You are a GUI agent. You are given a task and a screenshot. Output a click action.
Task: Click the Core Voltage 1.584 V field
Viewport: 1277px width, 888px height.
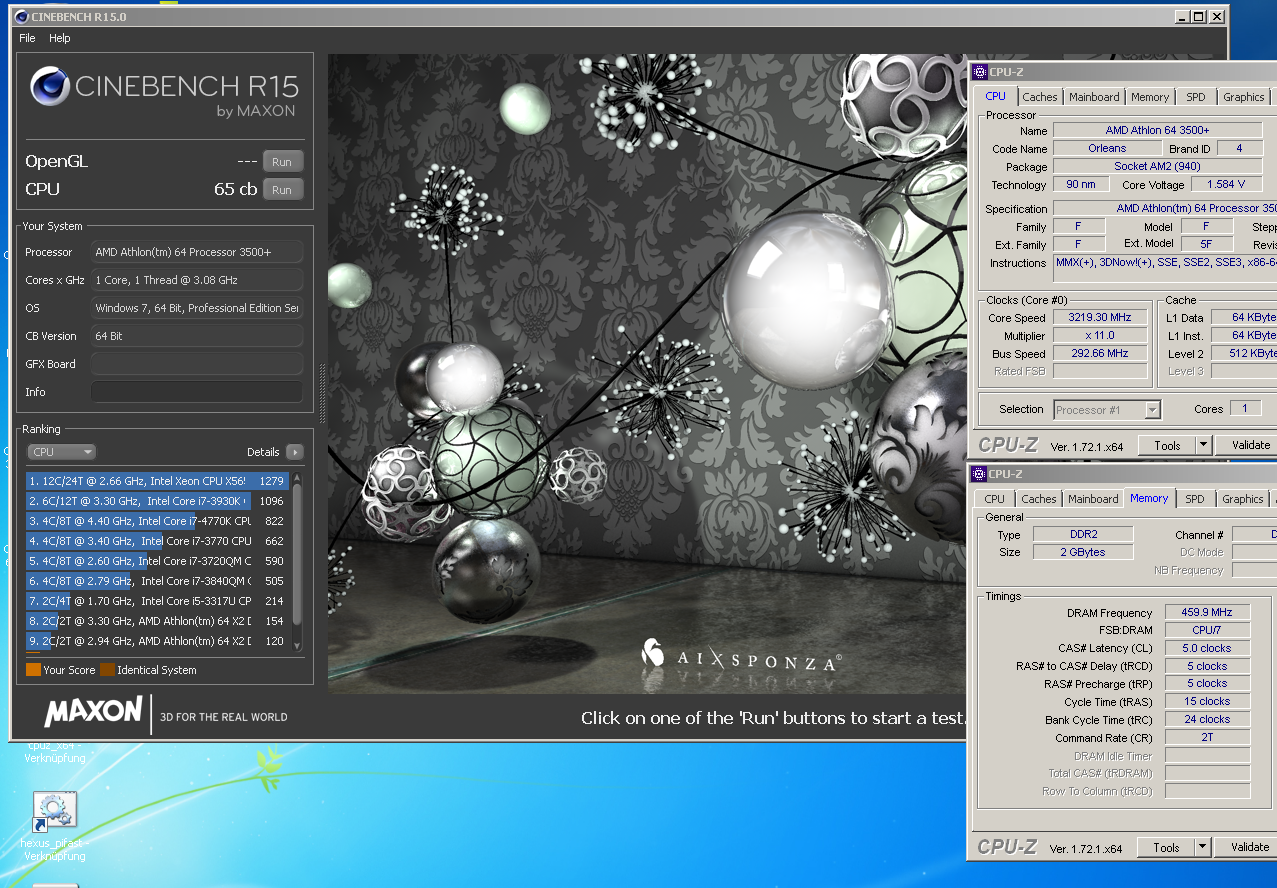(x=1226, y=184)
